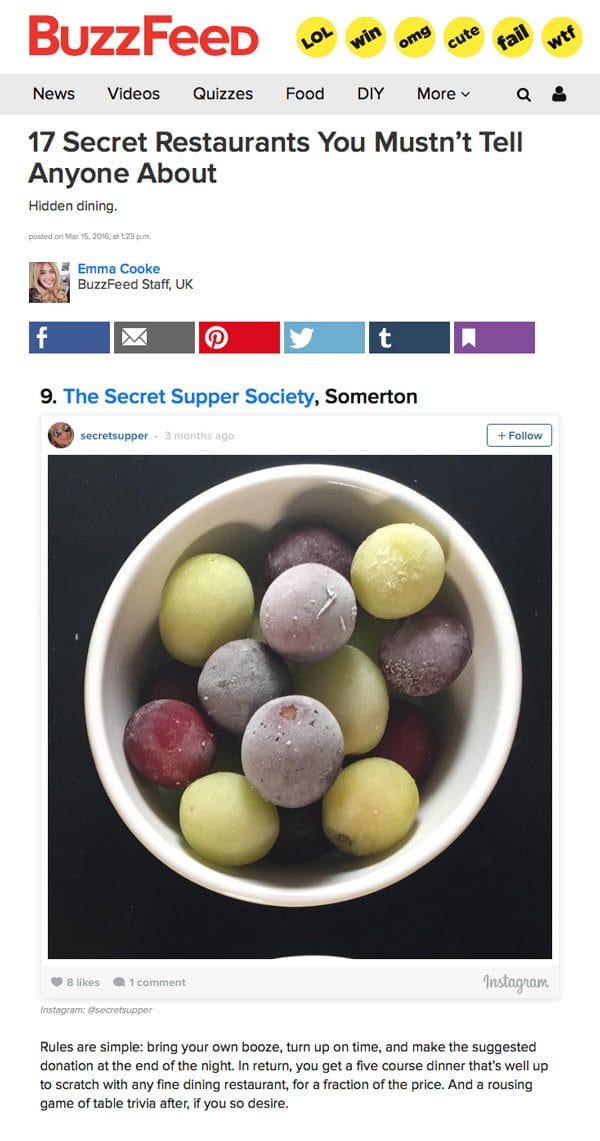This screenshot has width=600, height=1141.
Task: Go to News section
Action: pyautogui.click(x=54, y=94)
